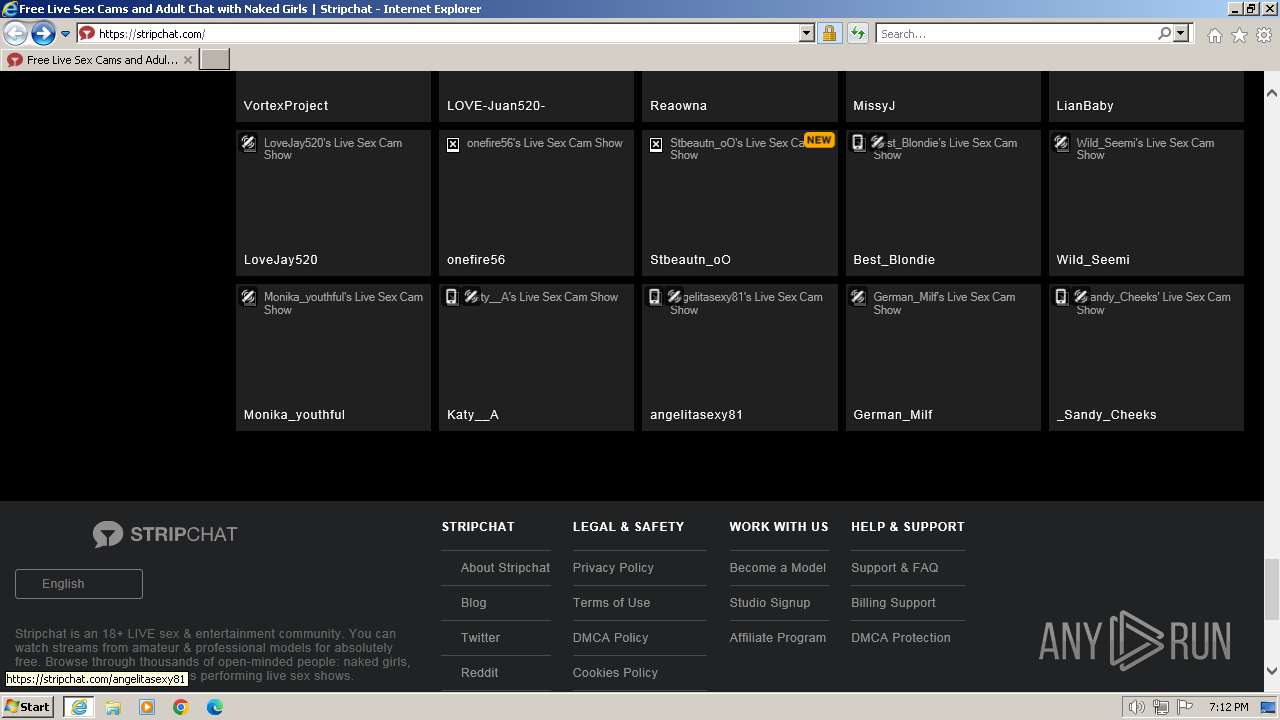
Task: Open the Chrome taskbar icon
Action: click(x=181, y=707)
